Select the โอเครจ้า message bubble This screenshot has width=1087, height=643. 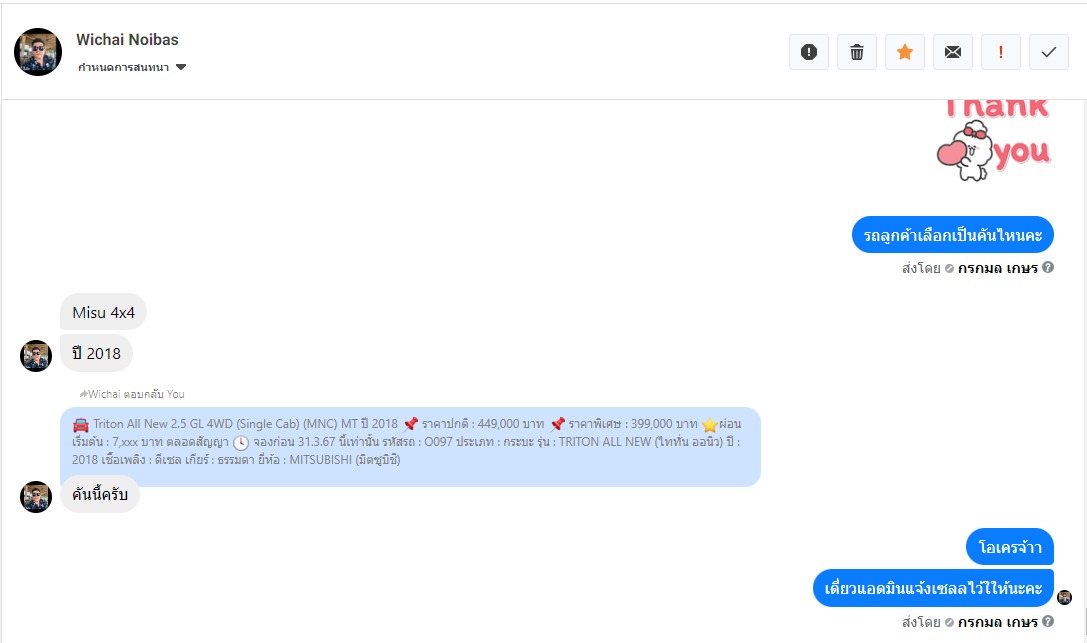click(x=1009, y=547)
